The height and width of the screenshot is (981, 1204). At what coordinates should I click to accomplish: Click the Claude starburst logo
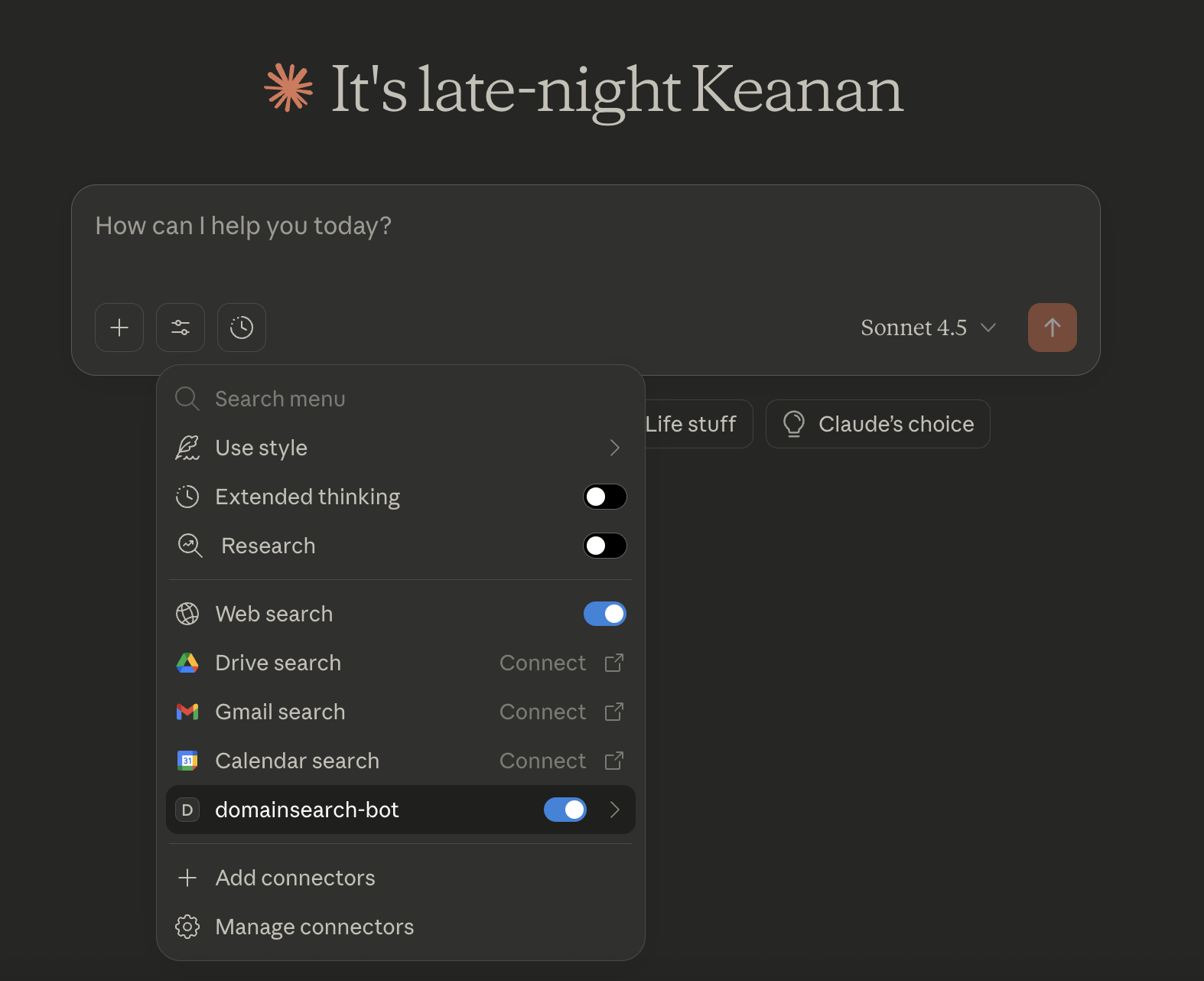[288, 88]
